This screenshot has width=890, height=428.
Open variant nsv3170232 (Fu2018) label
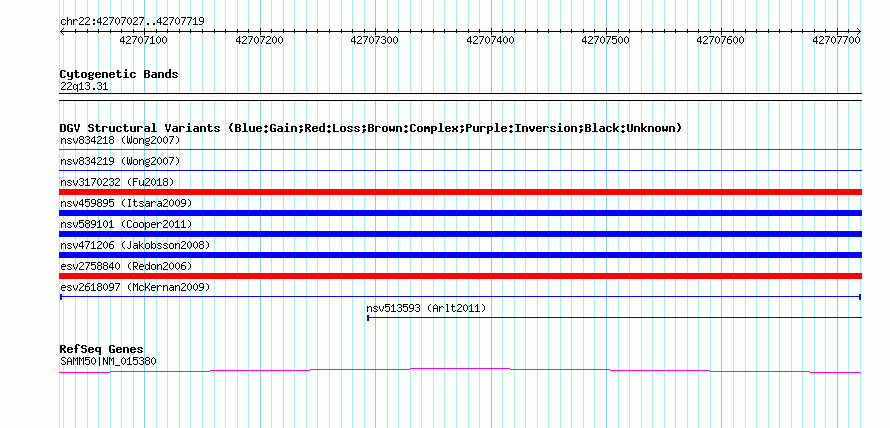[x=117, y=182]
